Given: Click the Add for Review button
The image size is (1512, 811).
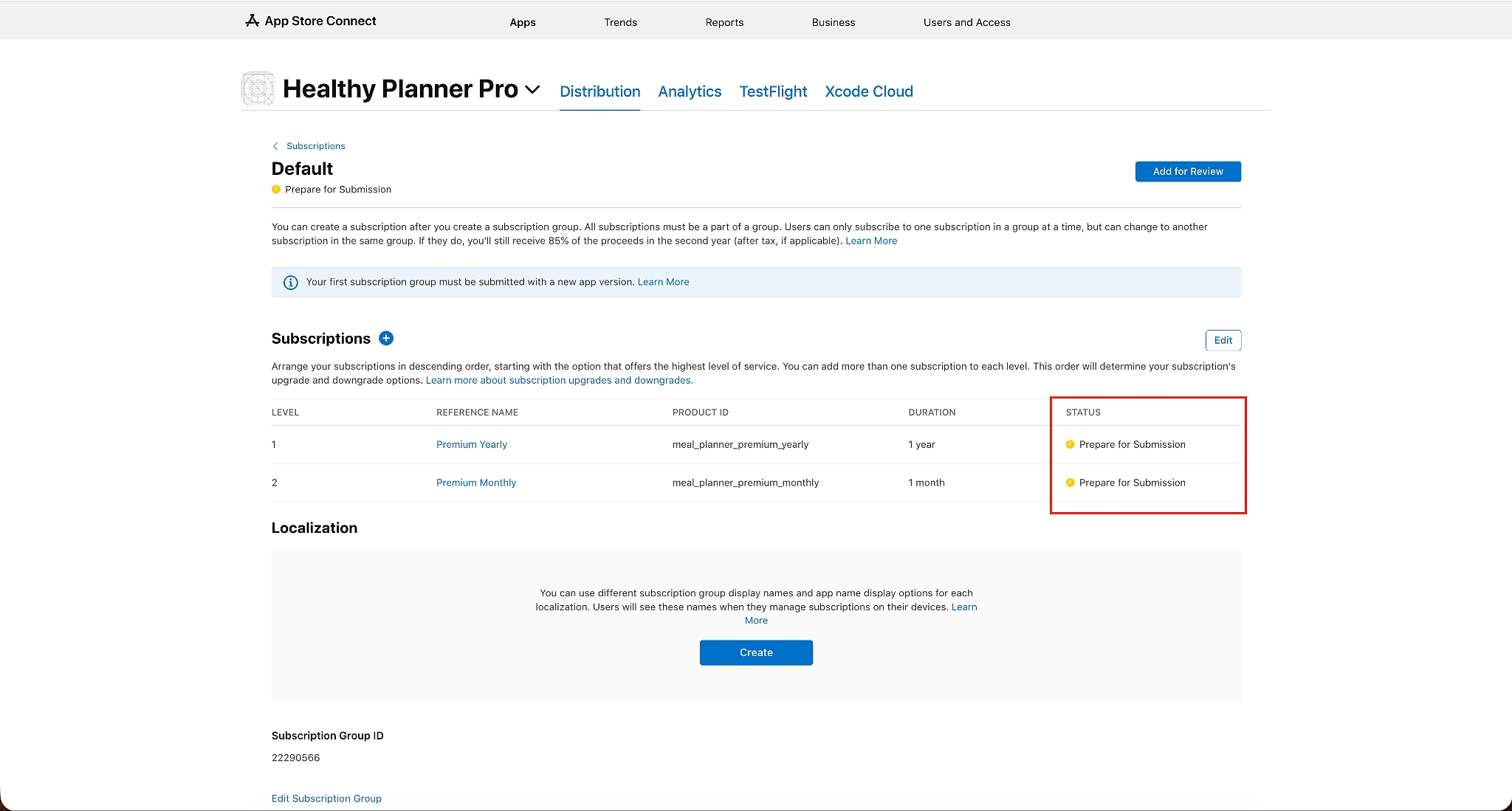Looking at the screenshot, I should [1188, 171].
